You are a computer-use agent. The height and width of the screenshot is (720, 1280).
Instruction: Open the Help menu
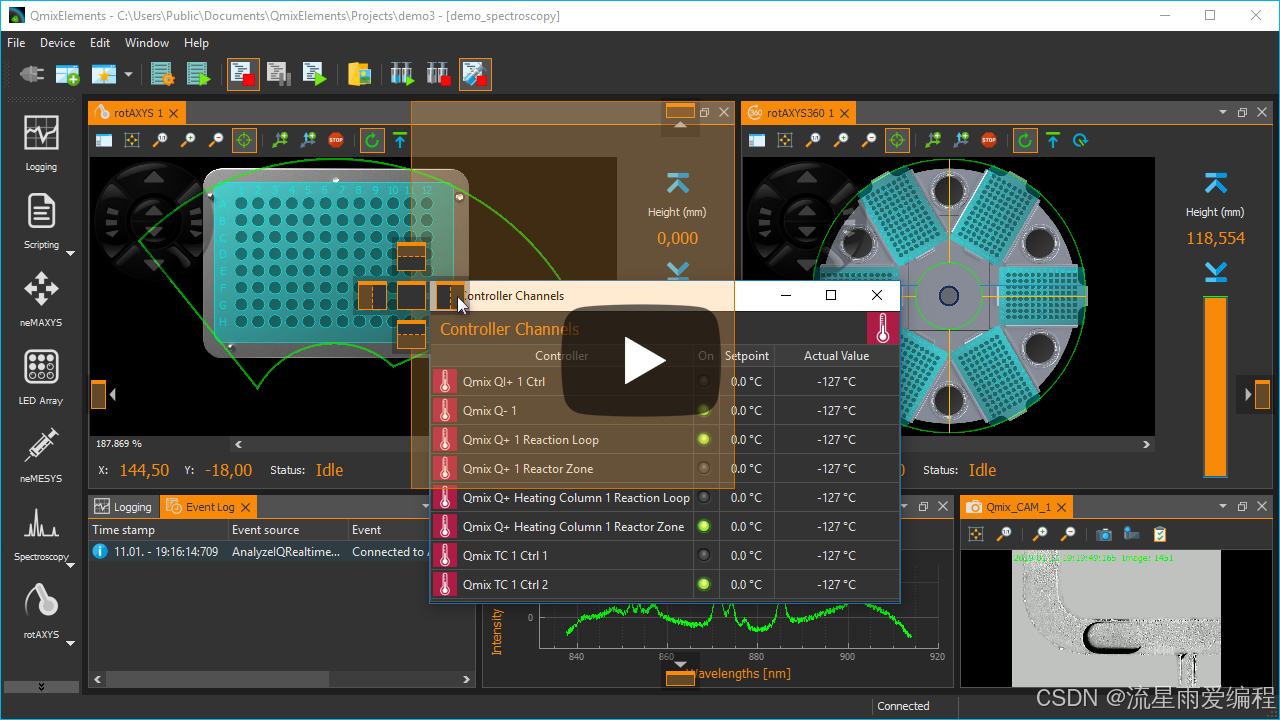tap(196, 43)
